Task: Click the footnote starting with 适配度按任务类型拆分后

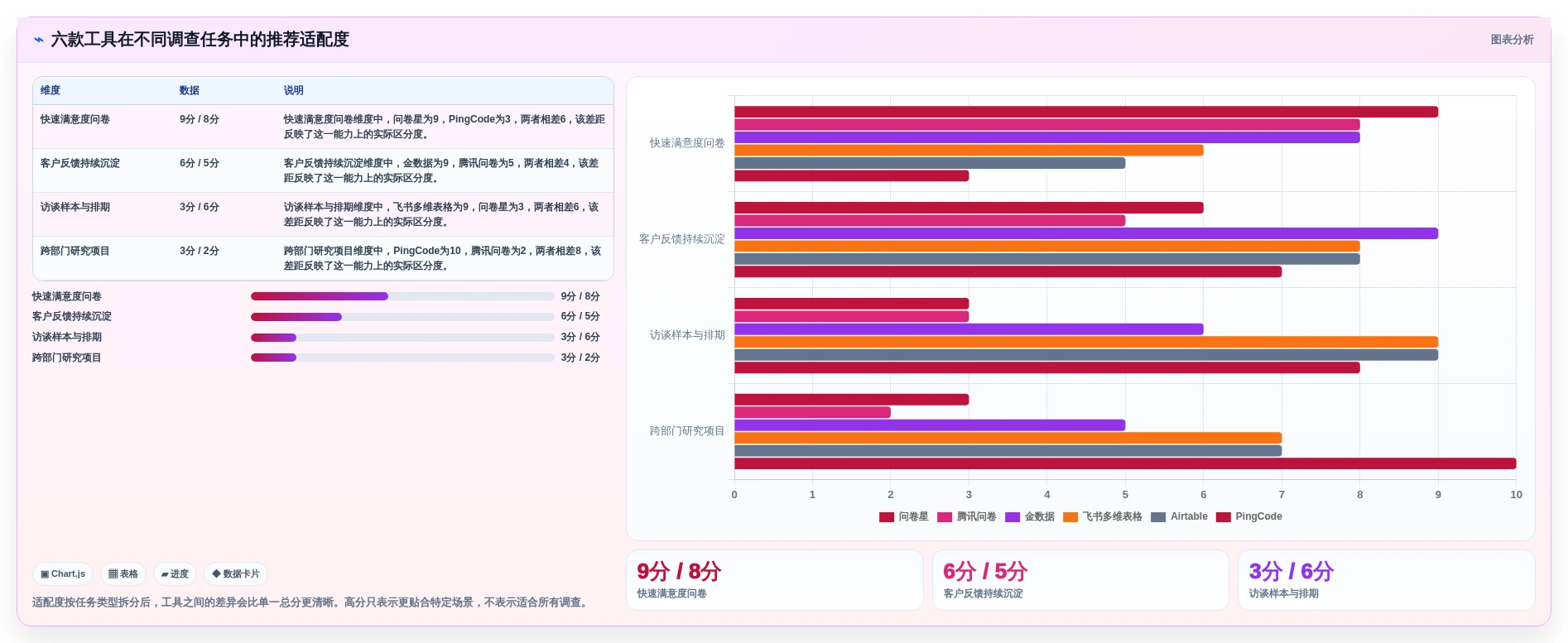Action: point(312,602)
